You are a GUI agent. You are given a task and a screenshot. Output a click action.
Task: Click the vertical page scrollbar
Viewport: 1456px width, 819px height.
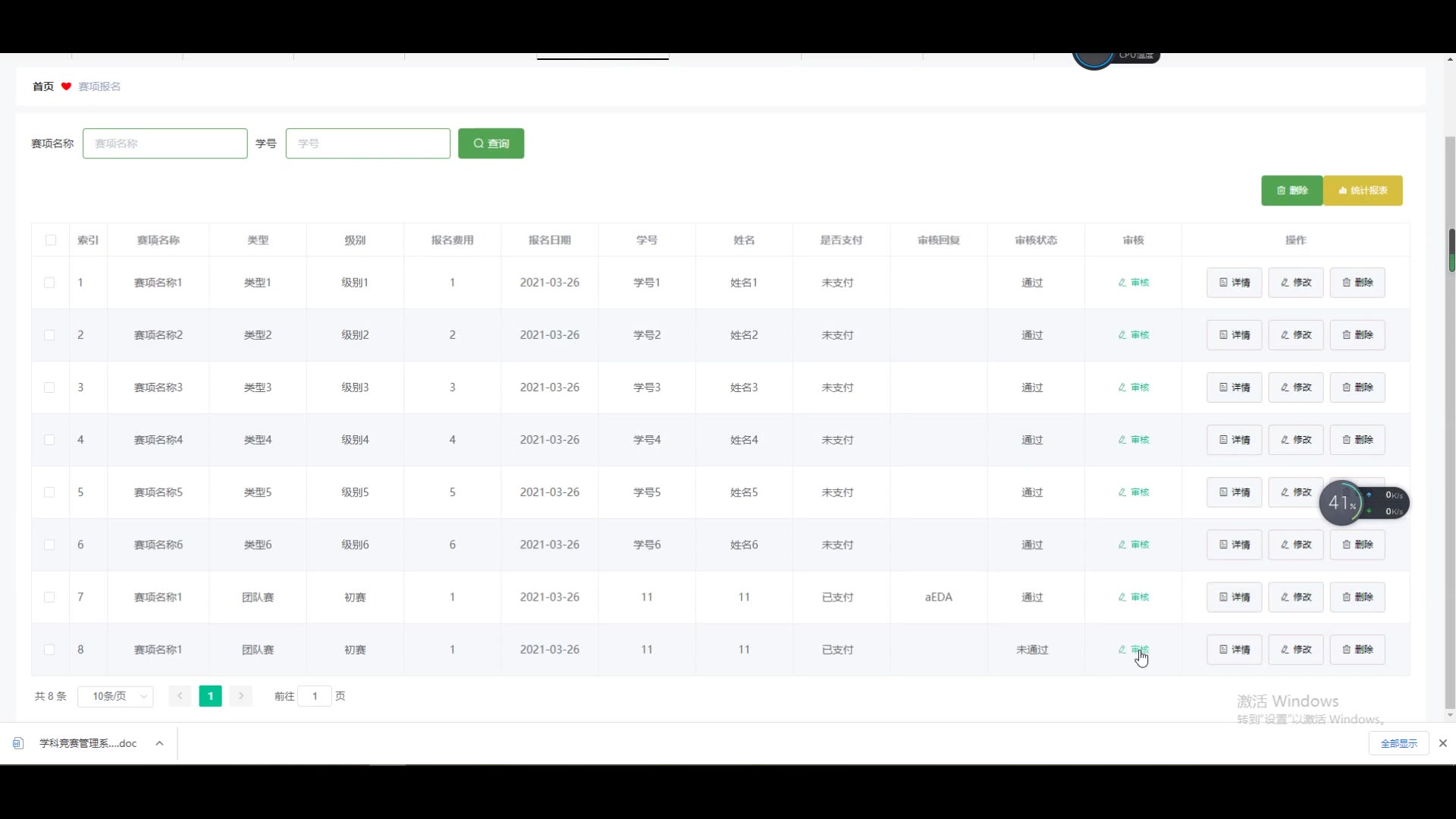click(x=1450, y=455)
